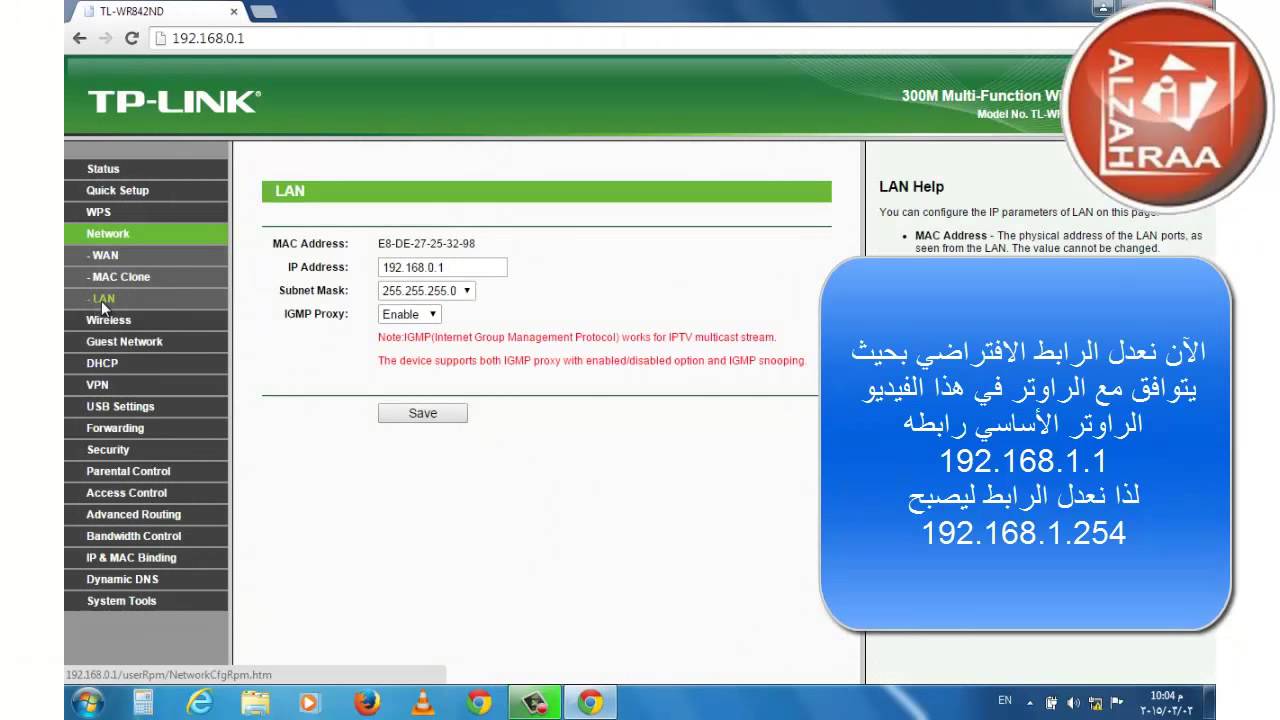Select the TL-WR842ND browser tab
The height and width of the screenshot is (720, 1280).
[x=152, y=12]
